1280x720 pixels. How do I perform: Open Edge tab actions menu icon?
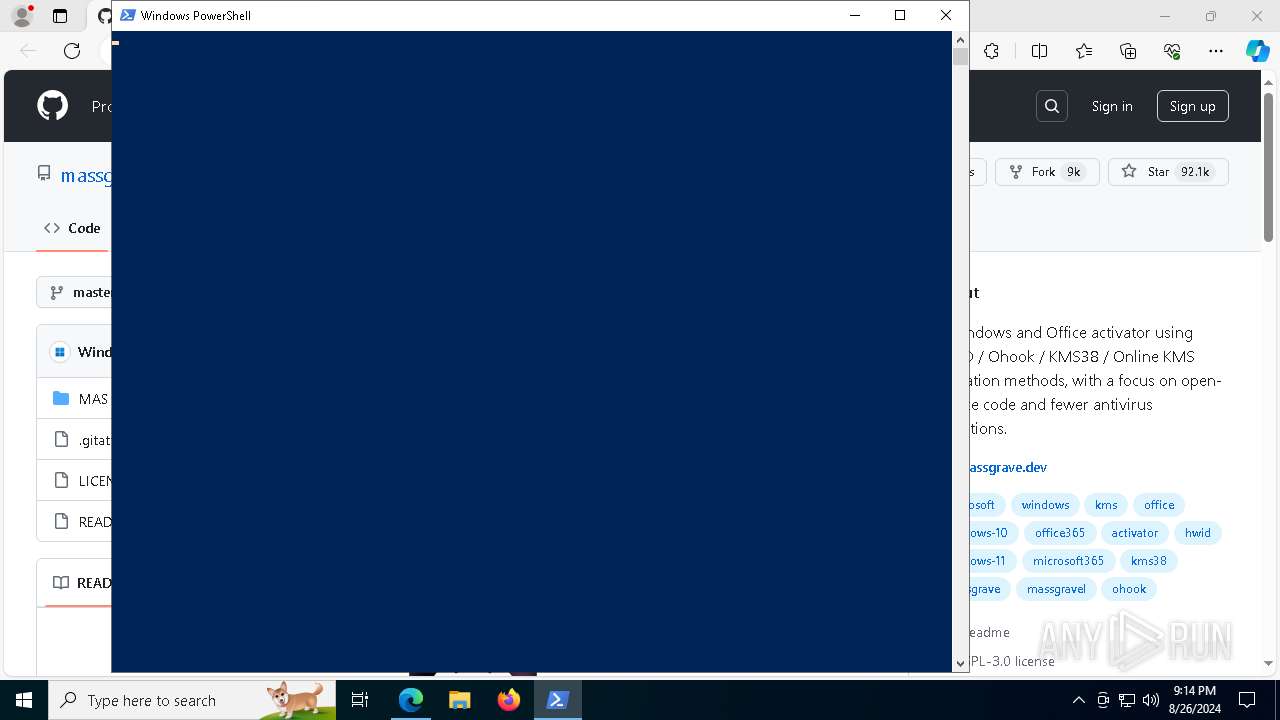coord(60,16)
